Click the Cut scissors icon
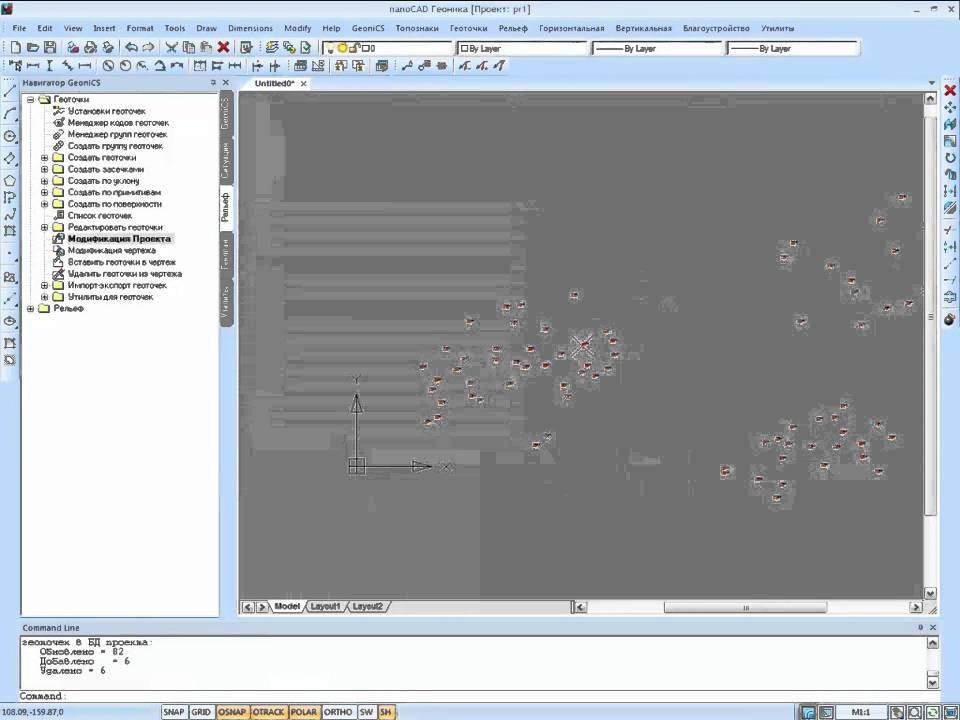Image resolution: width=960 pixels, height=720 pixels. tap(171, 47)
